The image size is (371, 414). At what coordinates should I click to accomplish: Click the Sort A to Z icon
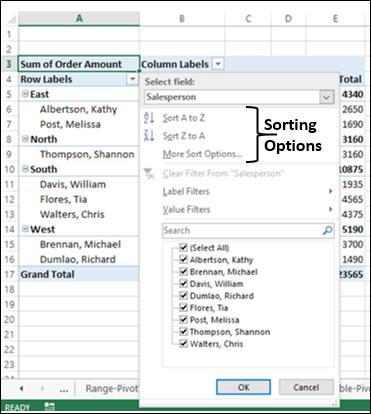(149, 118)
